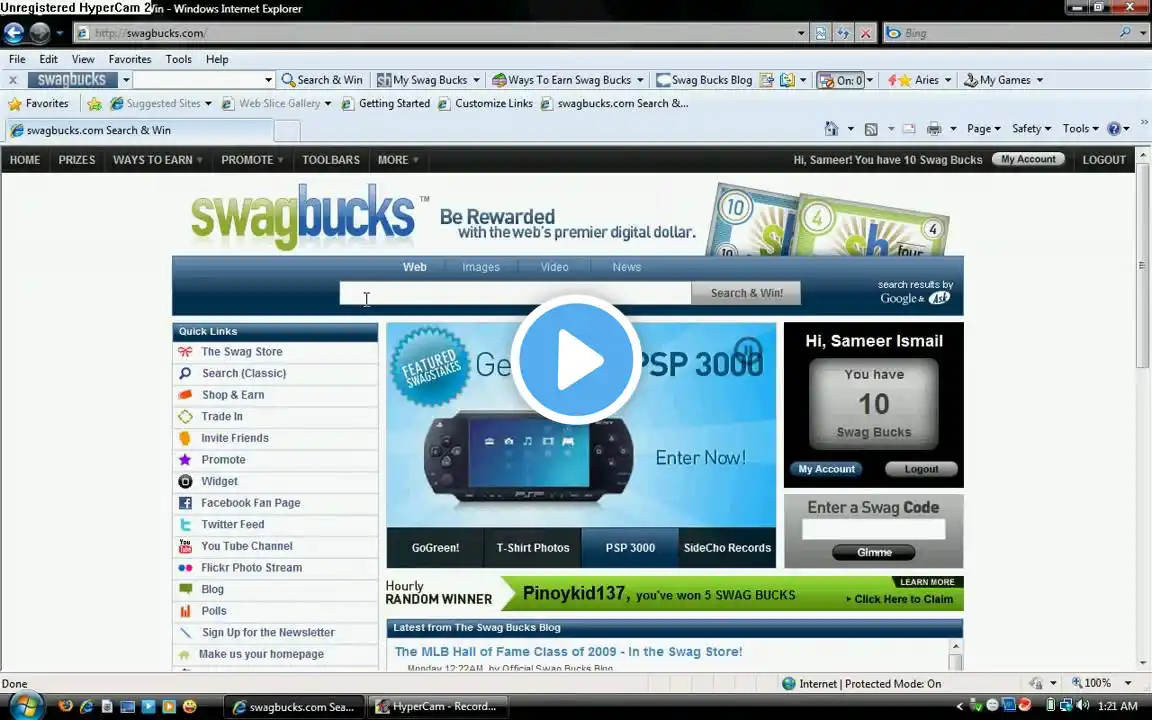Click the Swag Store gift icon
1152x720 pixels.
tap(185, 352)
